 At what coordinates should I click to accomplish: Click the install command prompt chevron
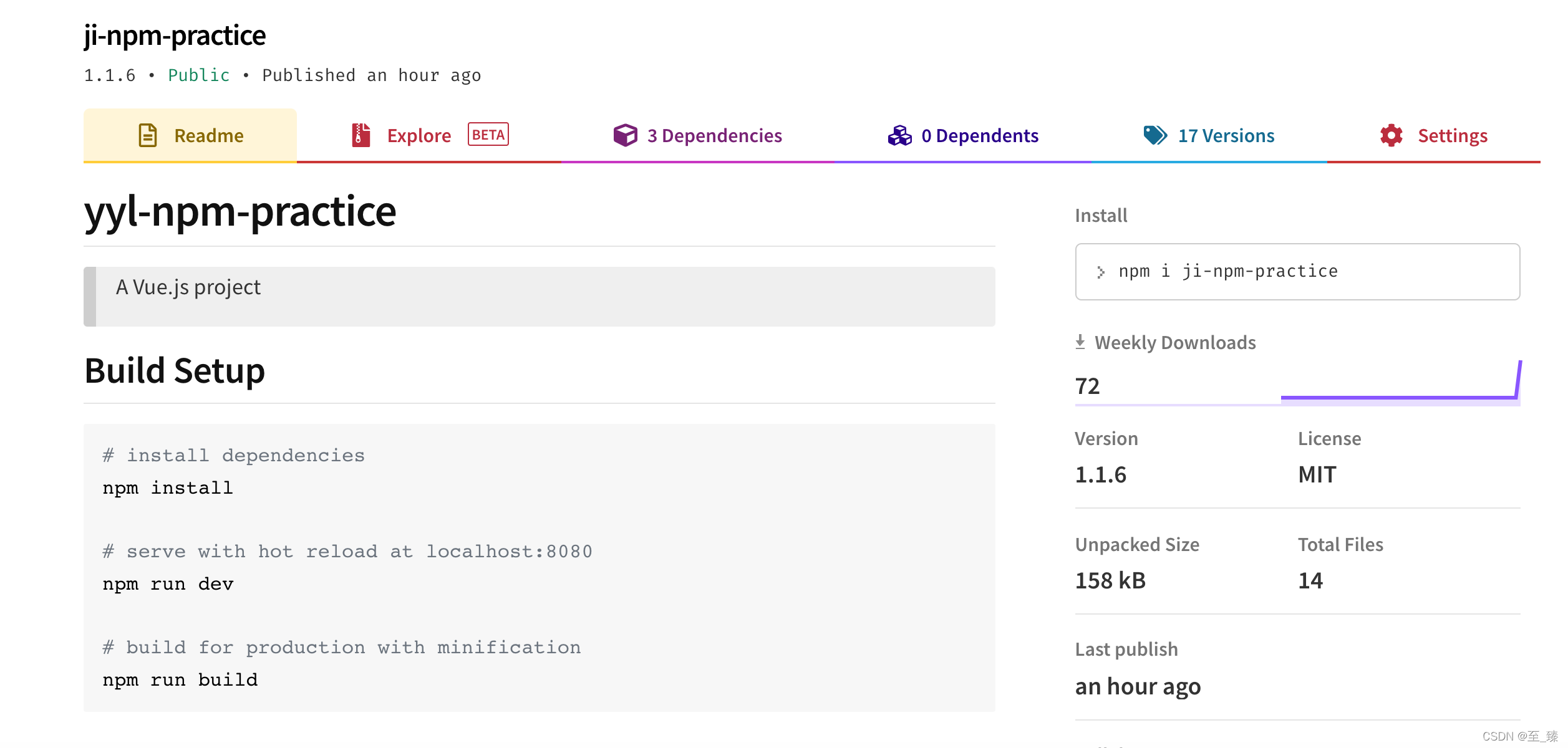pyautogui.click(x=1101, y=272)
